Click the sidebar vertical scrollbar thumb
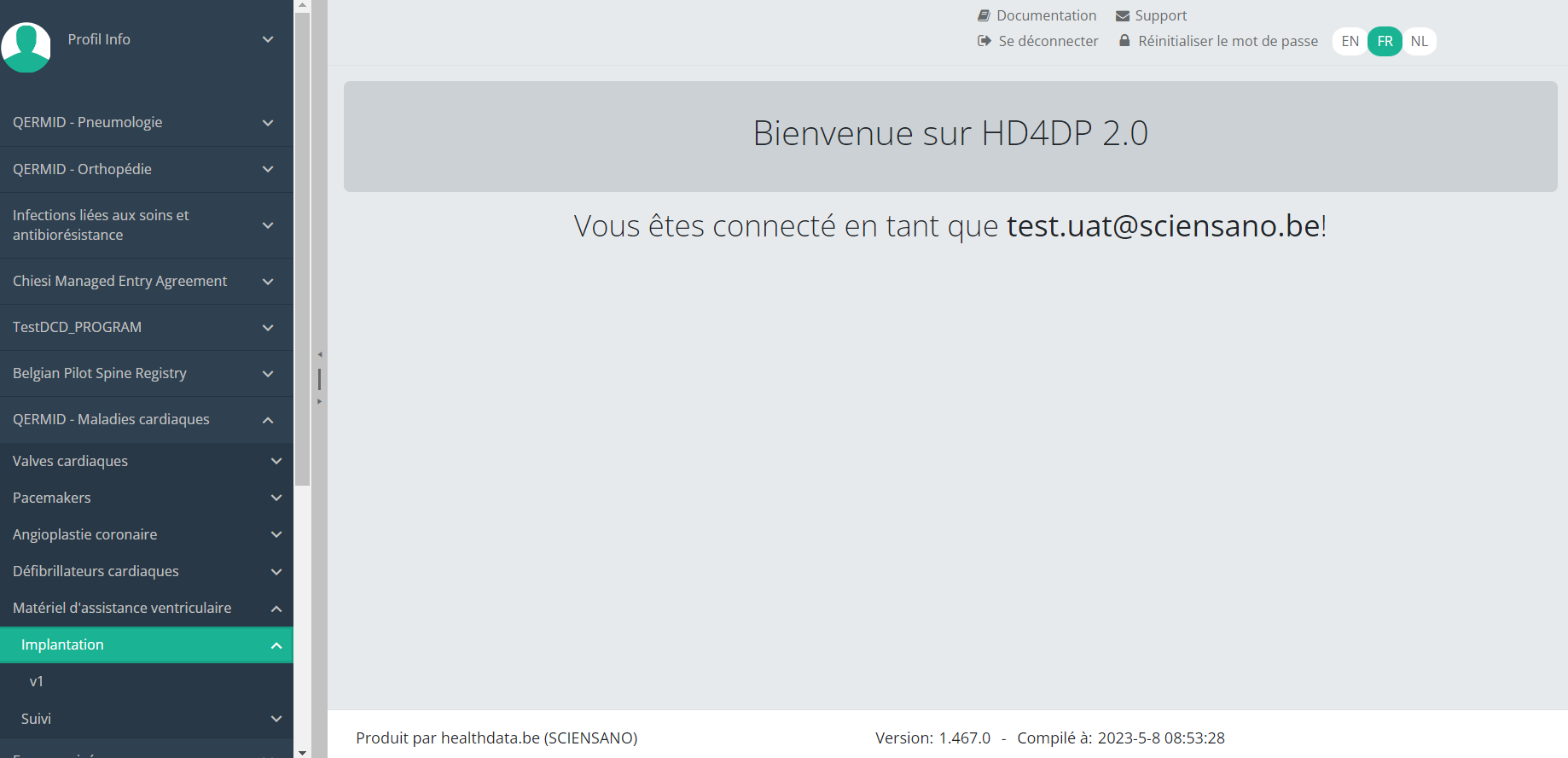Image resolution: width=1568 pixels, height=758 pixels. (x=302, y=248)
